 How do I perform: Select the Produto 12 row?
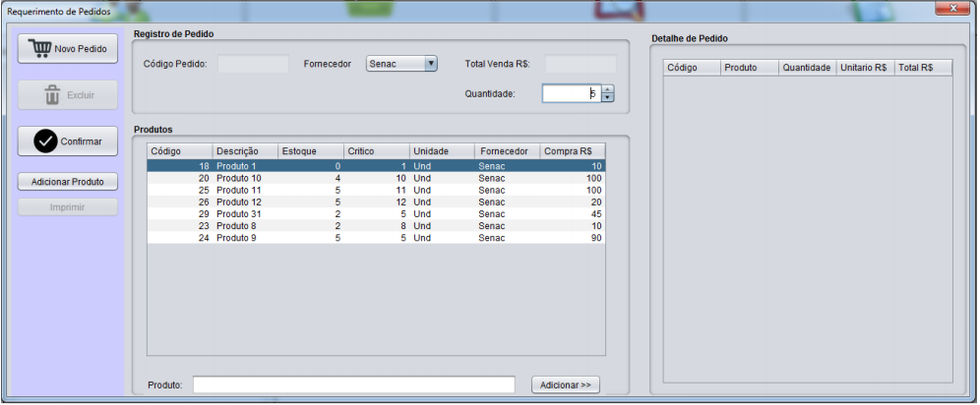coord(376,202)
